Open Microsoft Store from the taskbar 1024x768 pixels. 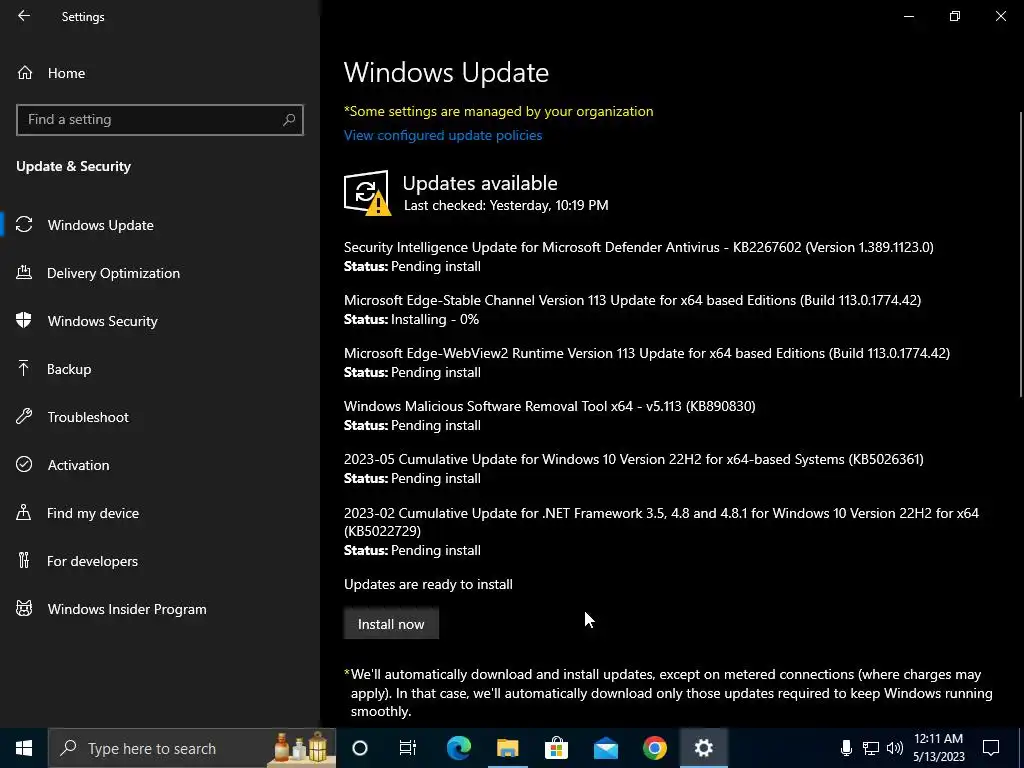(x=556, y=748)
